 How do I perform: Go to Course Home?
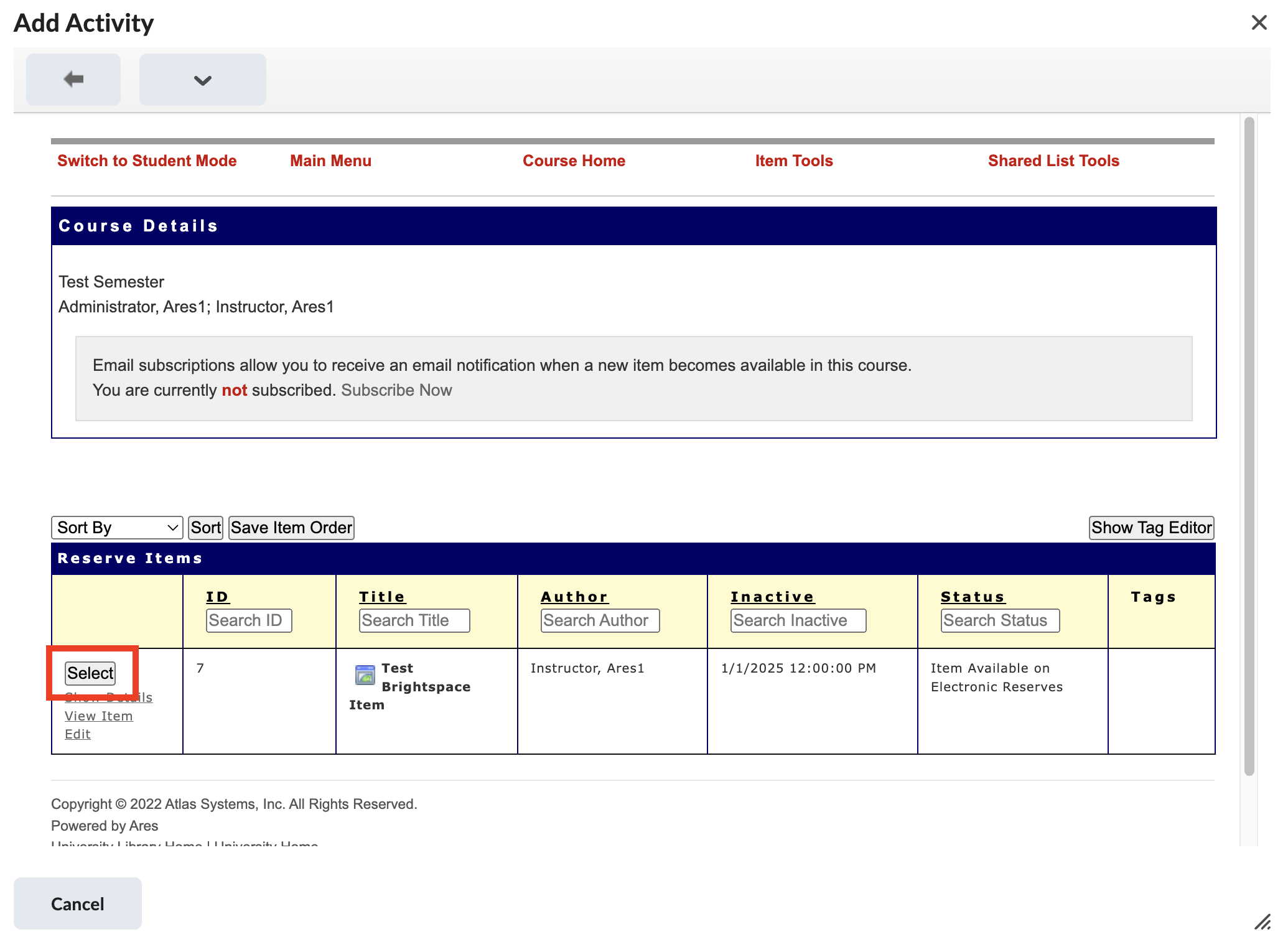(574, 161)
